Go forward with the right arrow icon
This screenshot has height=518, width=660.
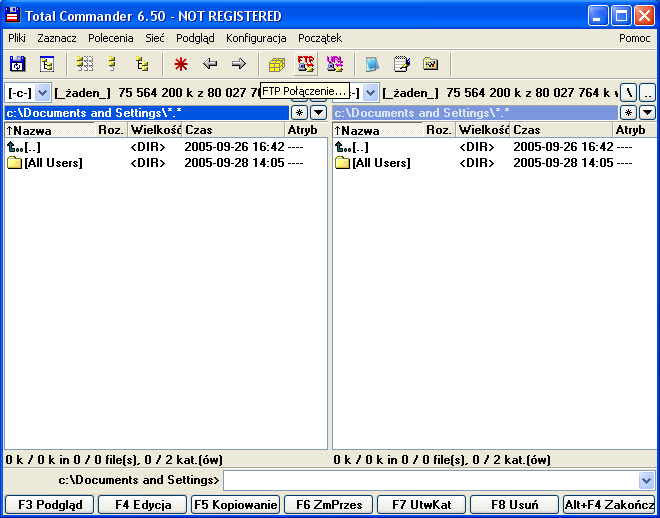point(239,64)
